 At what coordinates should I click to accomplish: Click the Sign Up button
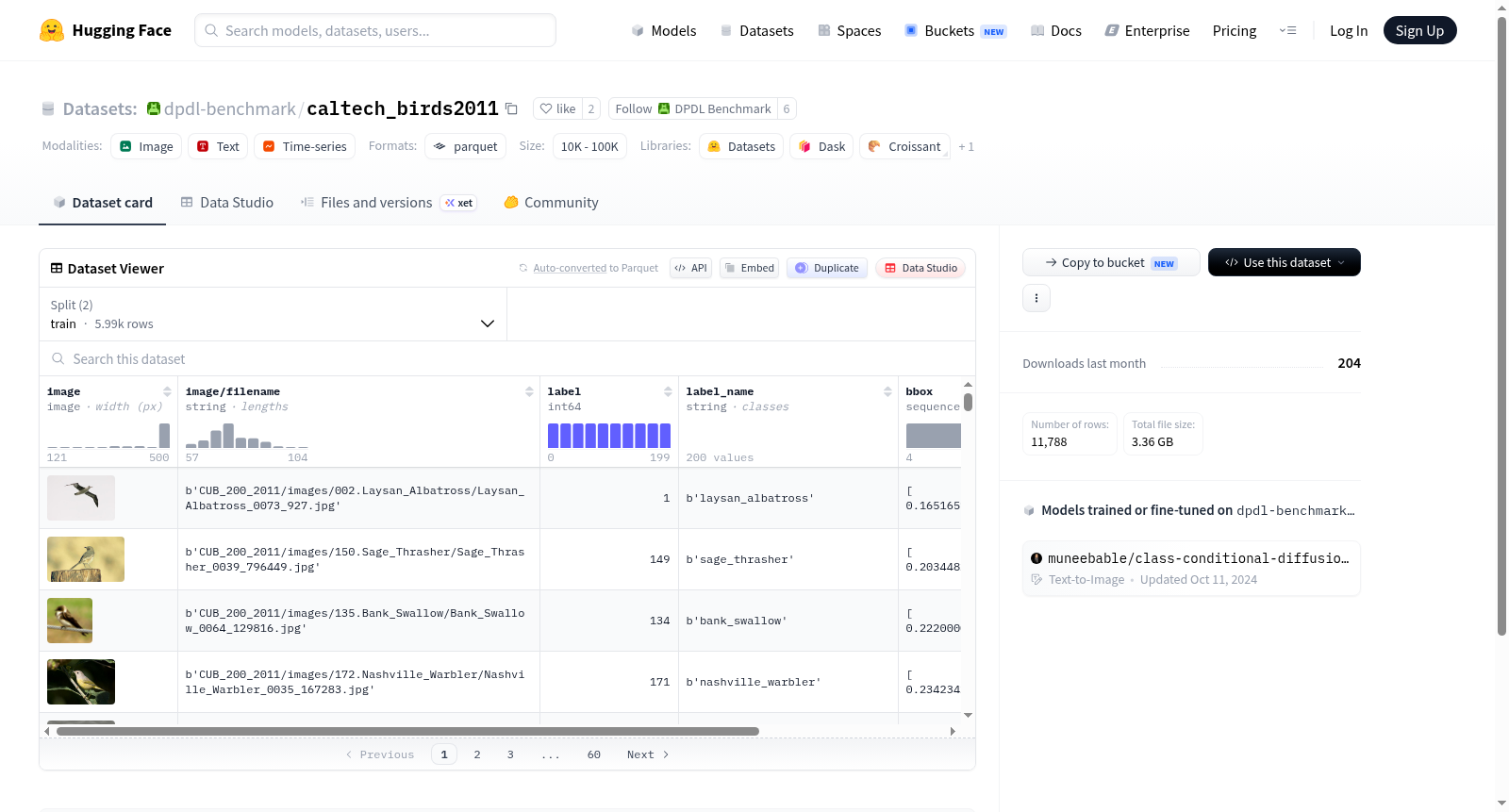[x=1419, y=30]
